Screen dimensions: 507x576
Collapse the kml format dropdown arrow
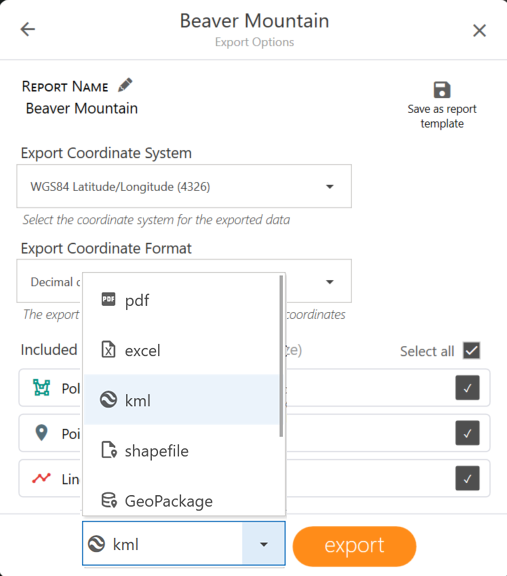[263, 544]
